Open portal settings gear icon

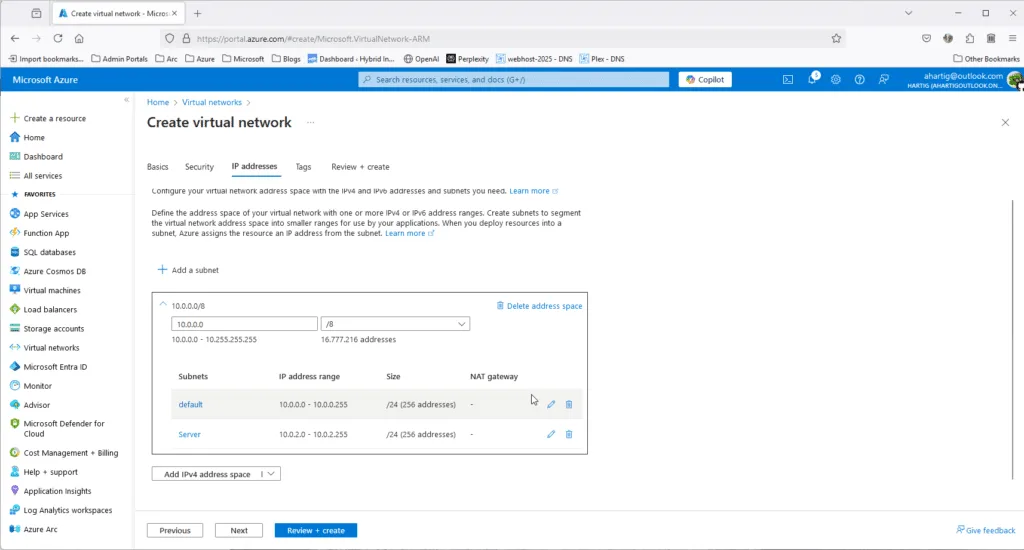[x=836, y=80]
